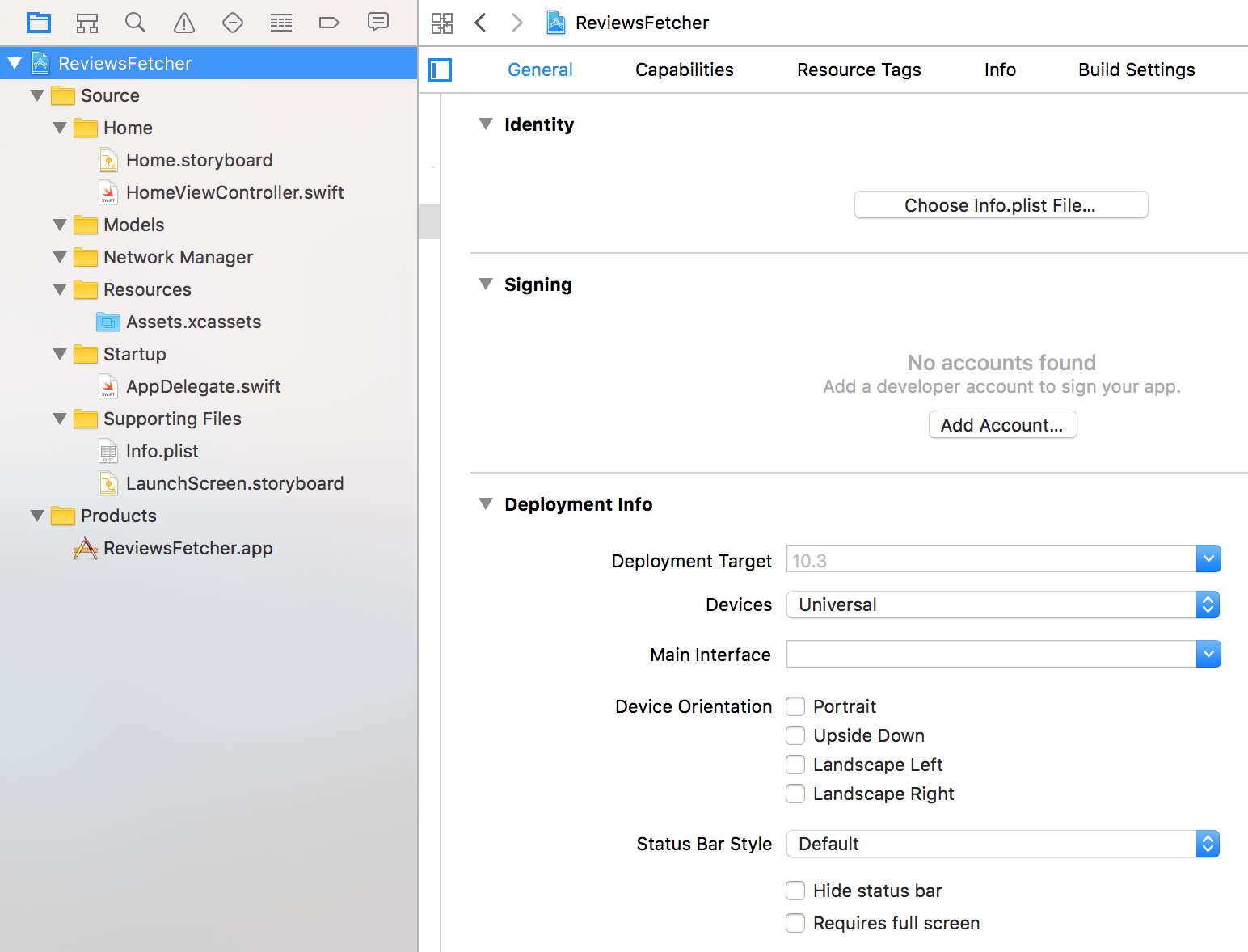Click the back navigation arrow in jump bar
Viewport: 1248px width, 952px height.
pyautogui.click(x=480, y=23)
